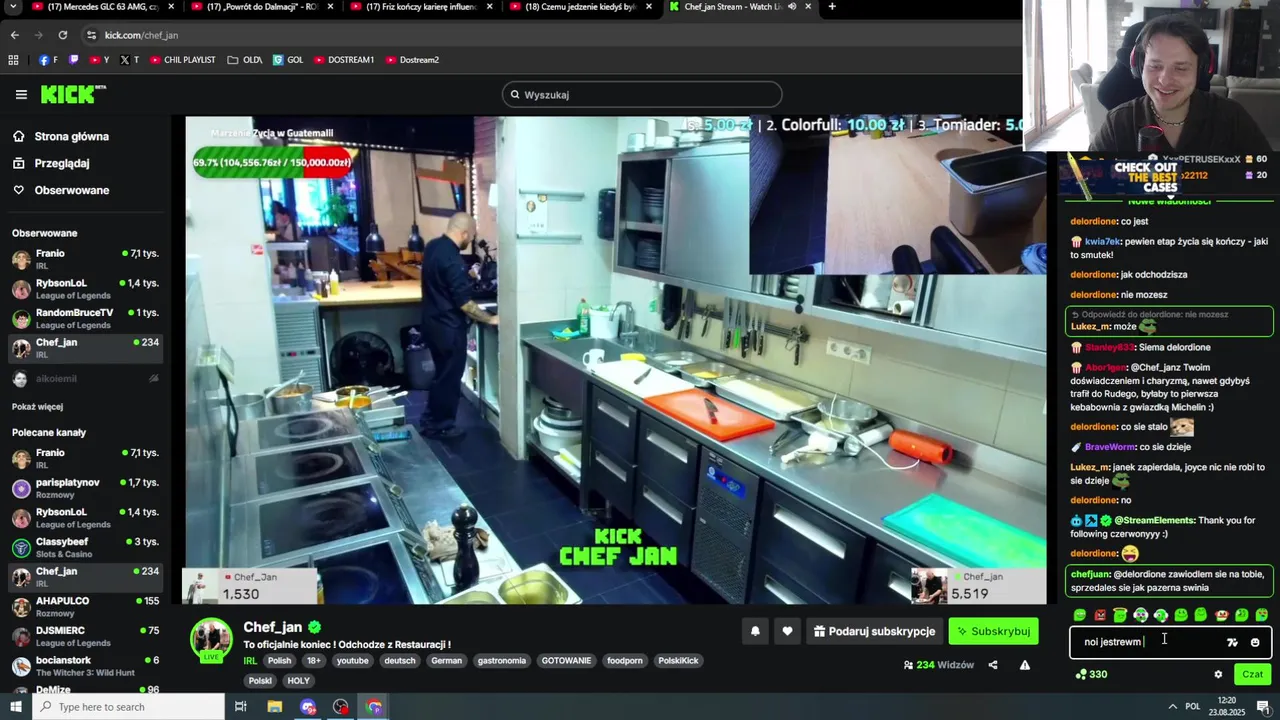This screenshot has height=720, width=1280.
Task: Go to Strona główna
Action: tap(71, 136)
